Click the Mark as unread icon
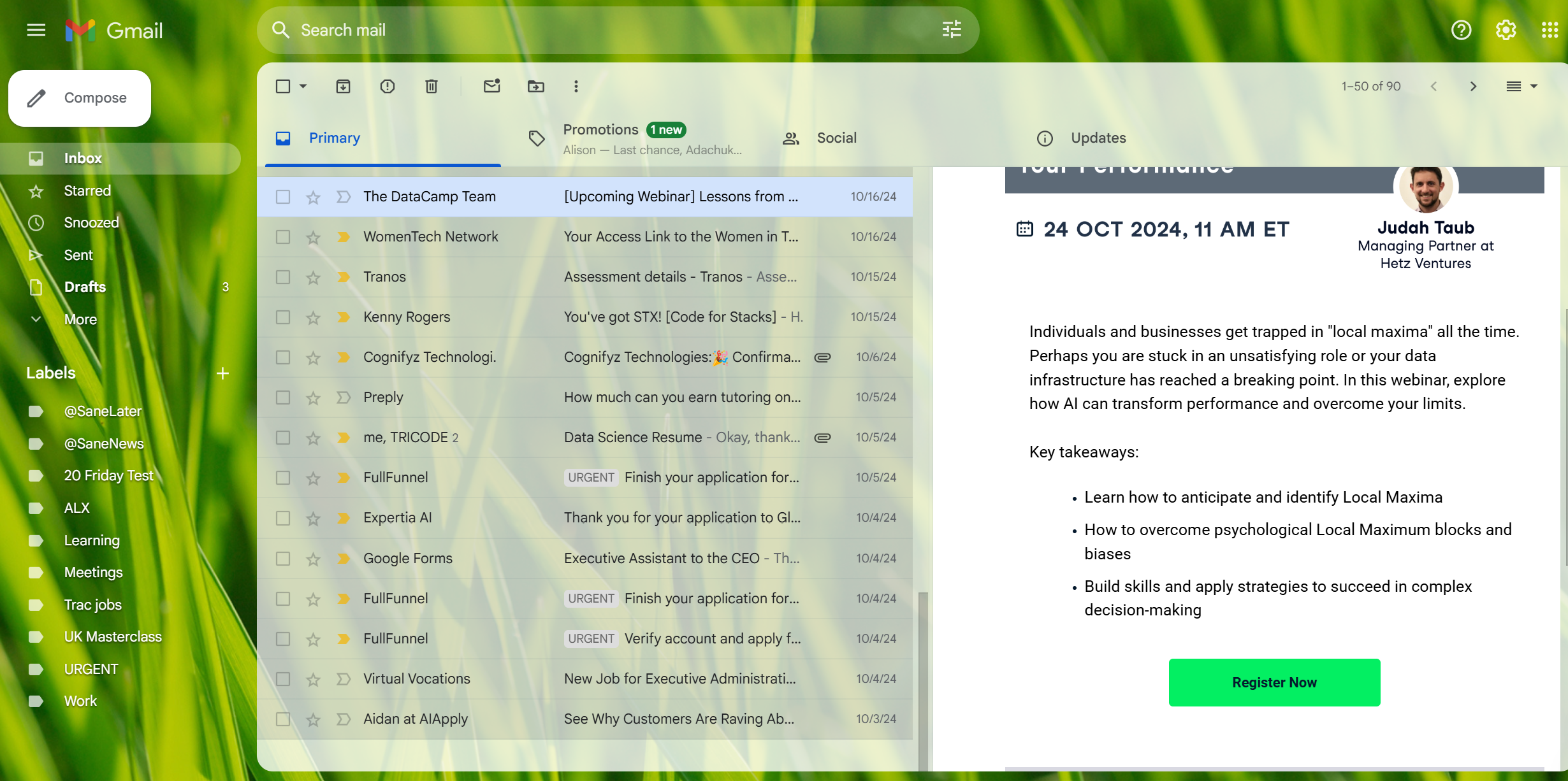This screenshot has width=1568, height=781. click(491, 86)
